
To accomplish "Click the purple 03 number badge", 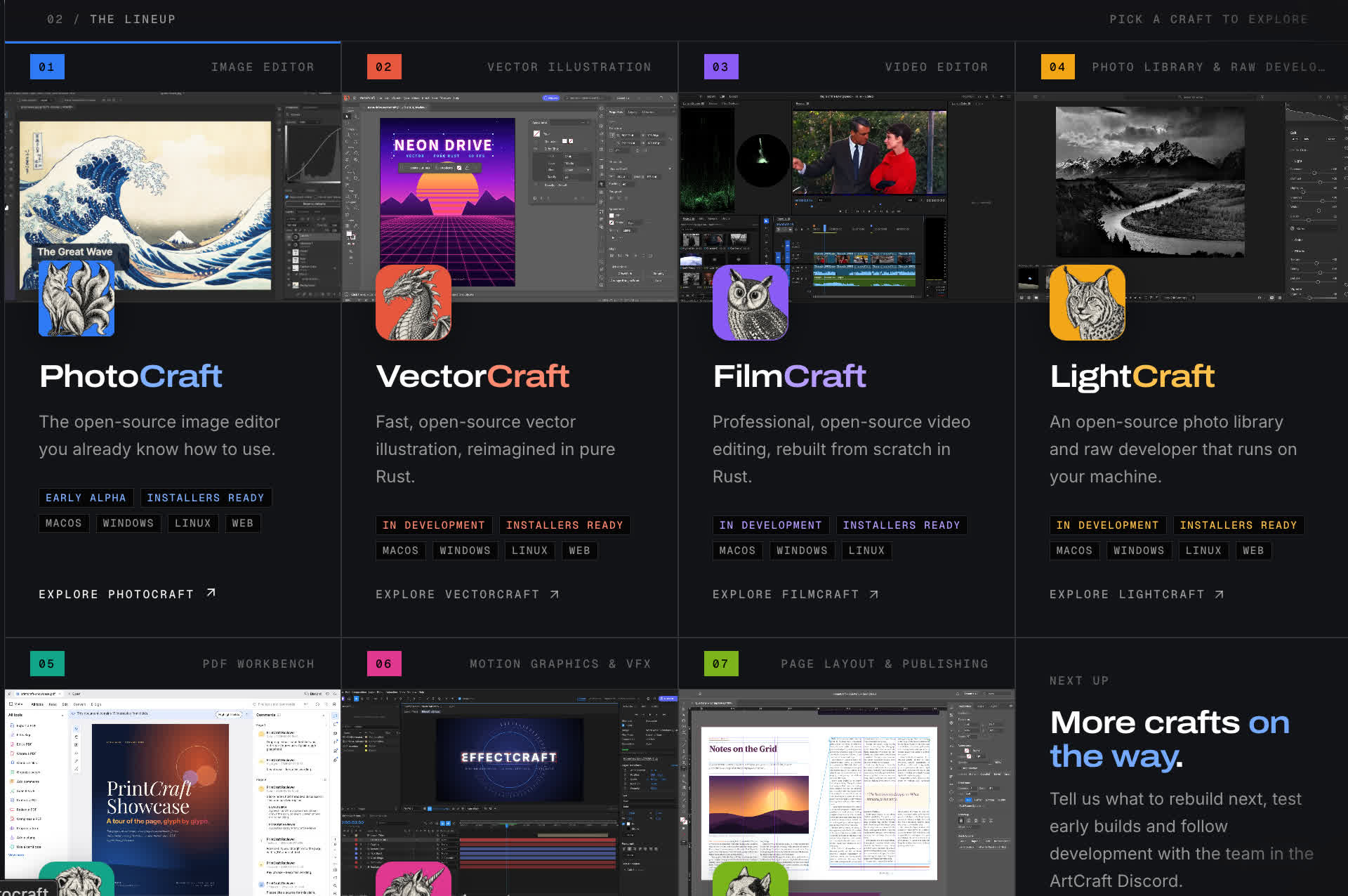I will [721, 67].
